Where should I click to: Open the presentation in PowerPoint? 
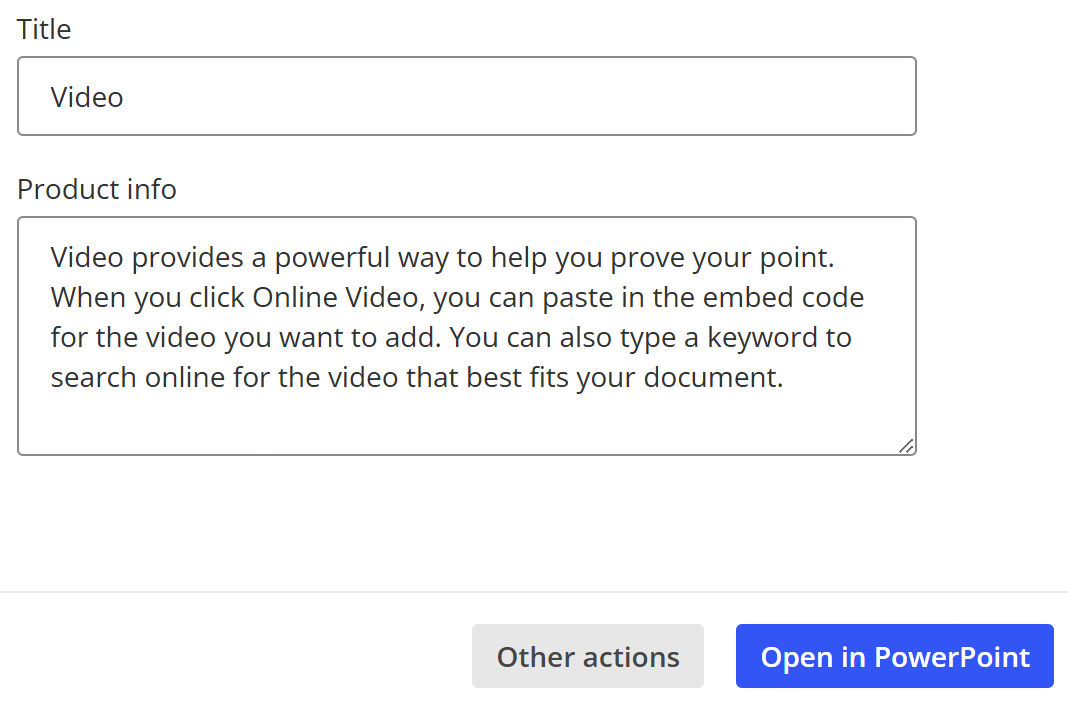click(x=894, y=656)
